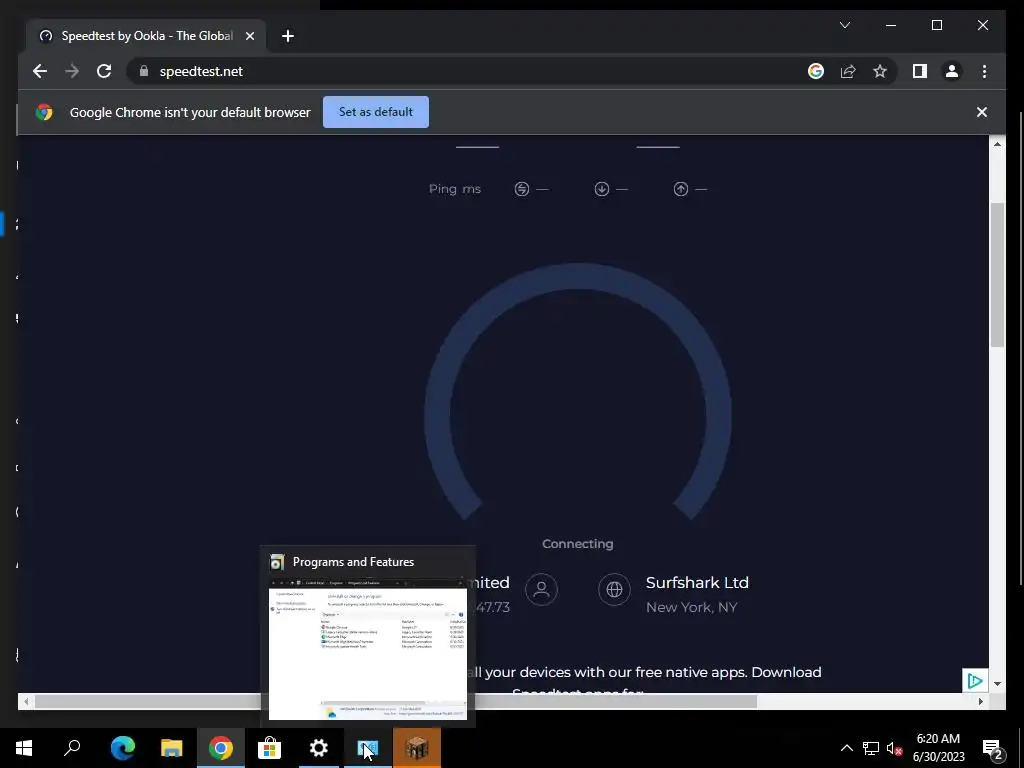Switch to Google Chrome taskbar icon
This screenshot has height=768, width=1024.
tap(220, 748)
